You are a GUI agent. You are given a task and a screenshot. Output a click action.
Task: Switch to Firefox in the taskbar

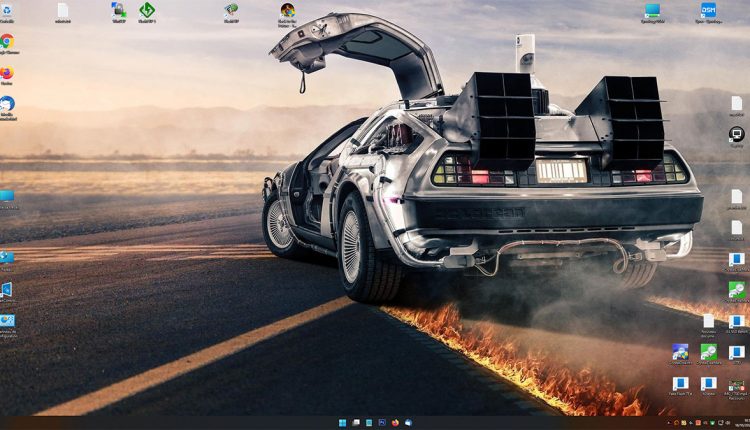click(x=395, y=423)
